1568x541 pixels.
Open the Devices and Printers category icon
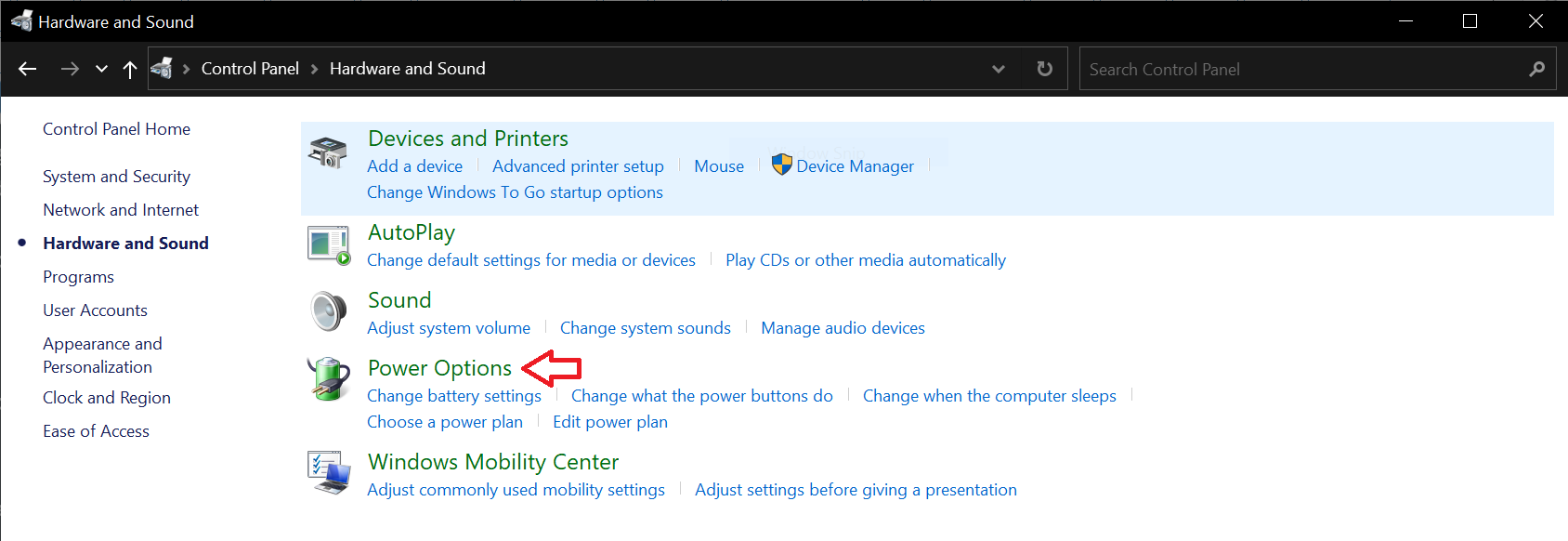pos(328,152)
